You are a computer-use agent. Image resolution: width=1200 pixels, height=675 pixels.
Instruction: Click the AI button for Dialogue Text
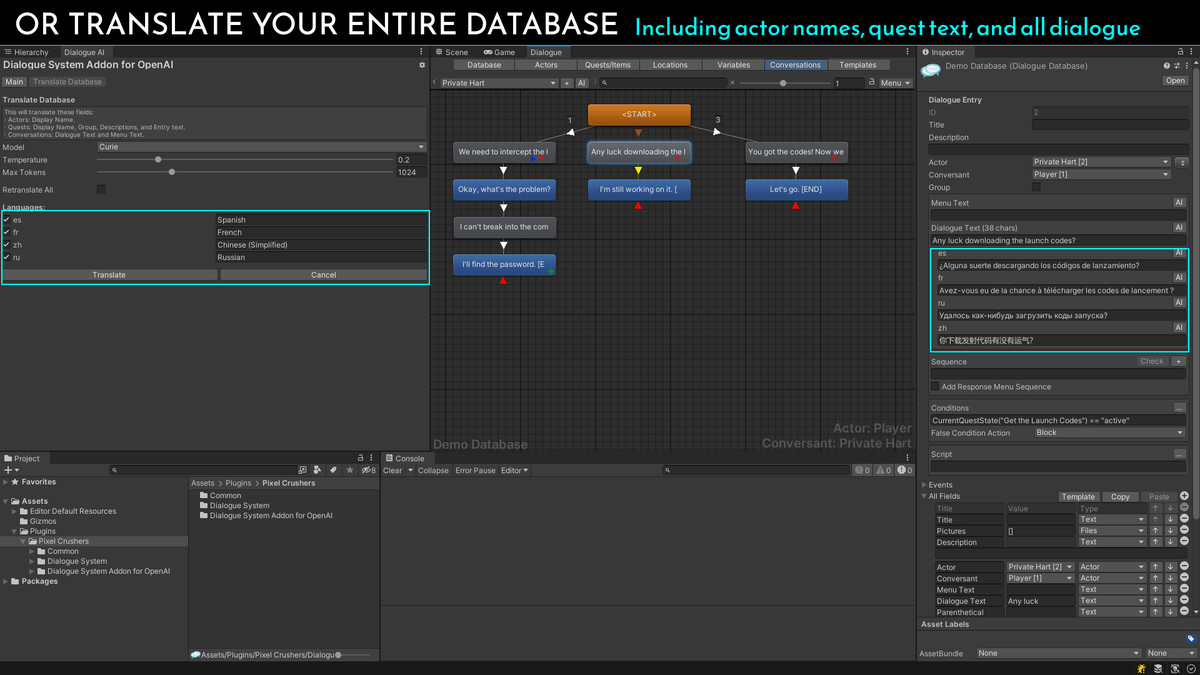tap(1179, 228)
